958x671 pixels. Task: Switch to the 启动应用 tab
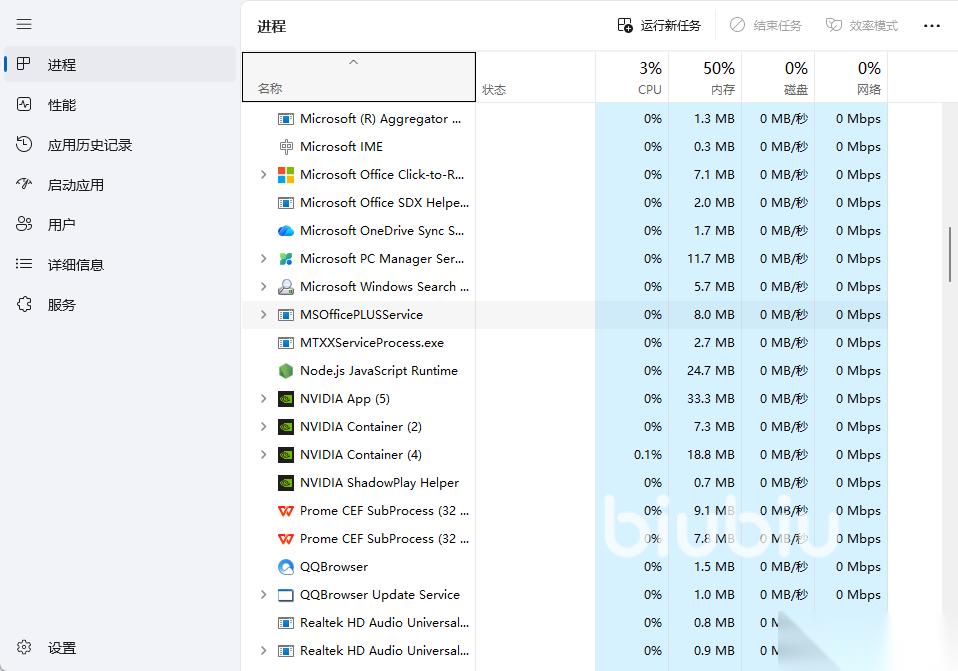tap(120, 185)
